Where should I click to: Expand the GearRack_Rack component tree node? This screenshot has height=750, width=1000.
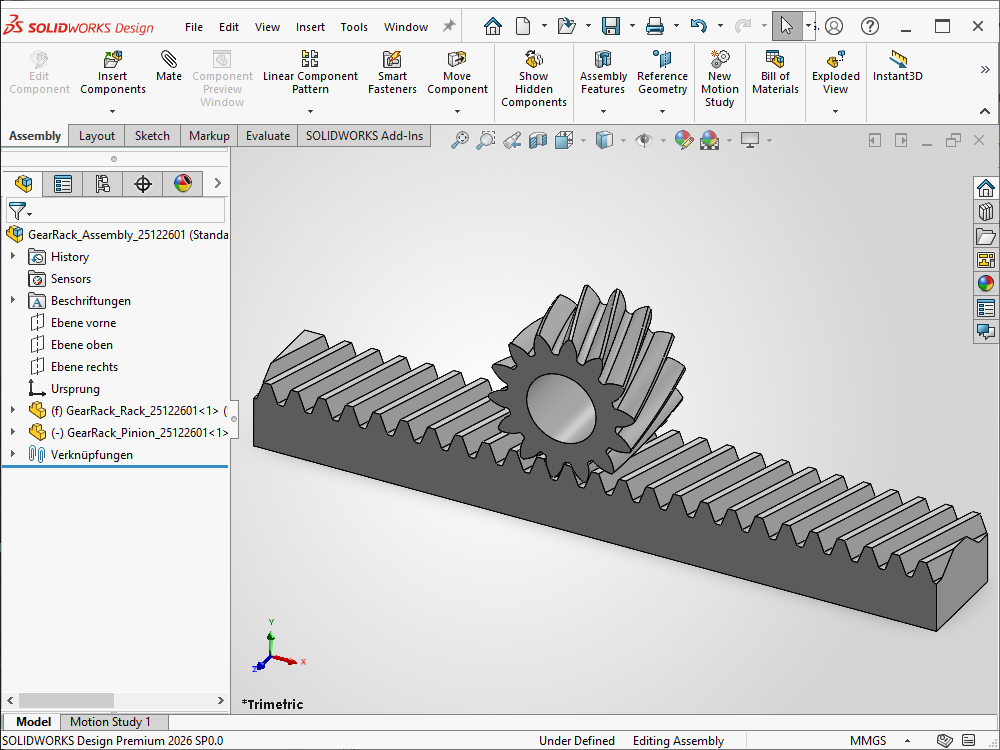[13, 411]
